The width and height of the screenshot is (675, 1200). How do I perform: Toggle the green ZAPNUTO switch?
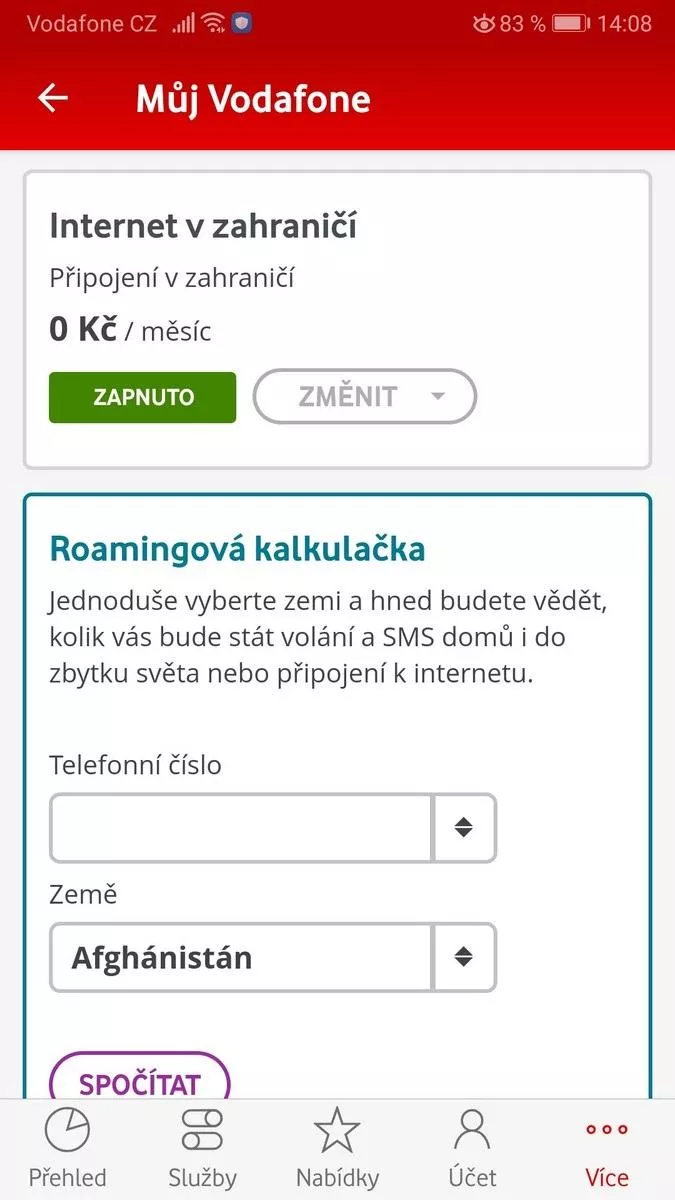142,398
